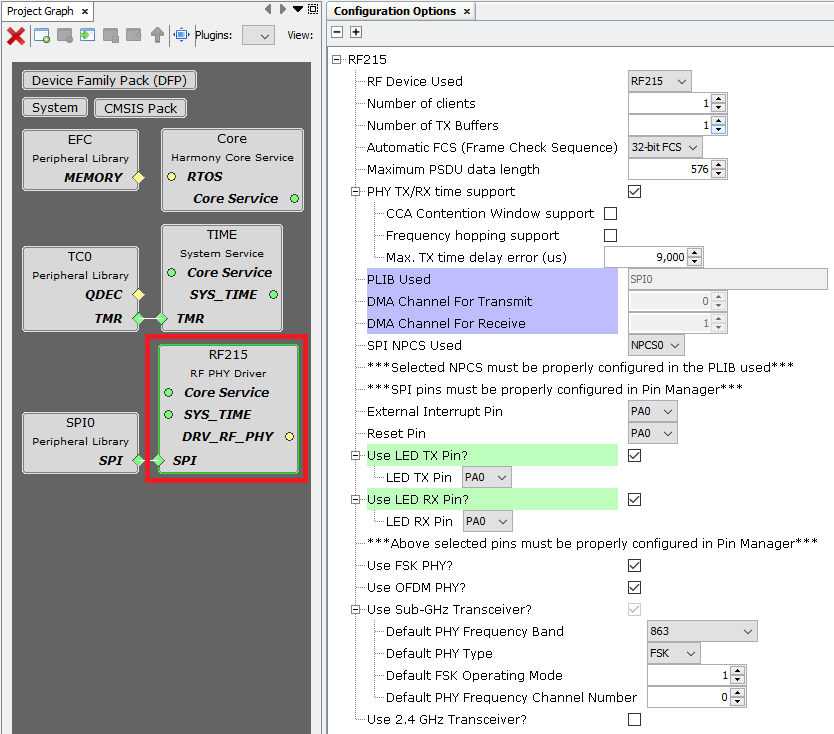This screenshot has height=734, width=834.
Task: Toggle Use LED TX Pin checkbox
Action: point(634,455)
